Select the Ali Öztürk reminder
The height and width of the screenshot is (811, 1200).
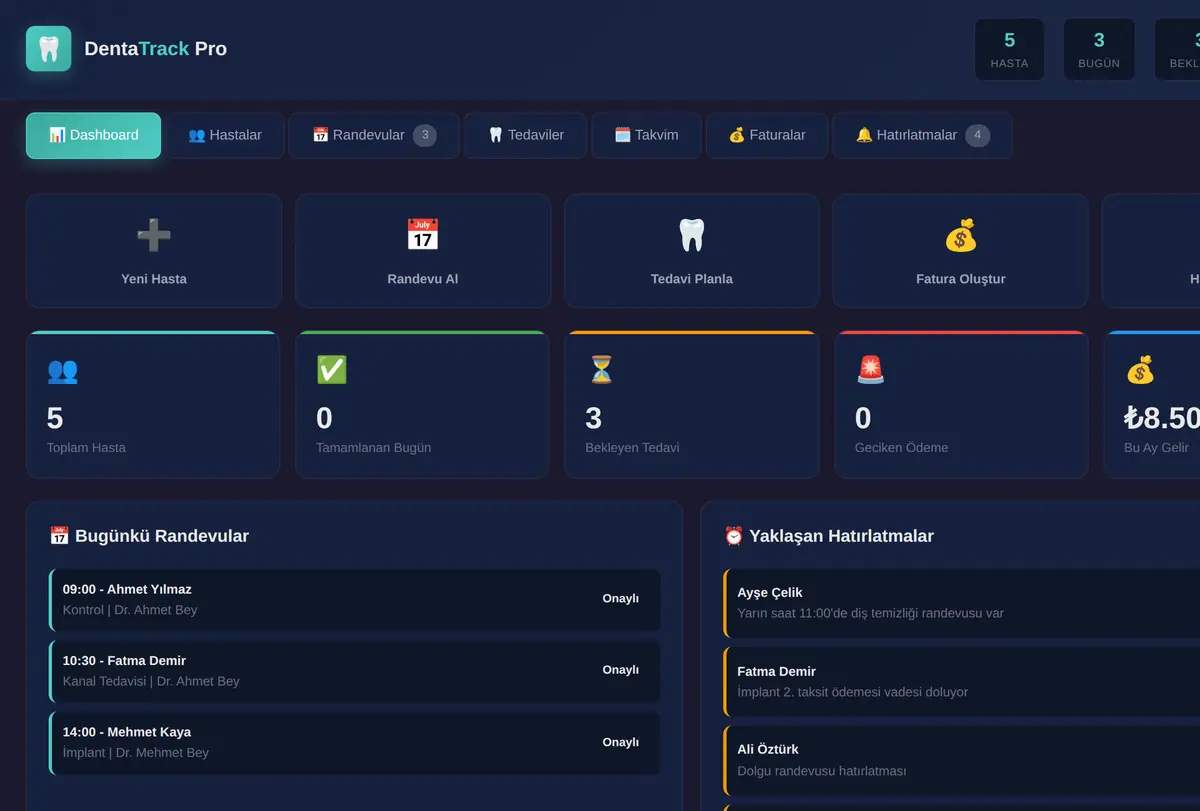[x=961, y=760]
